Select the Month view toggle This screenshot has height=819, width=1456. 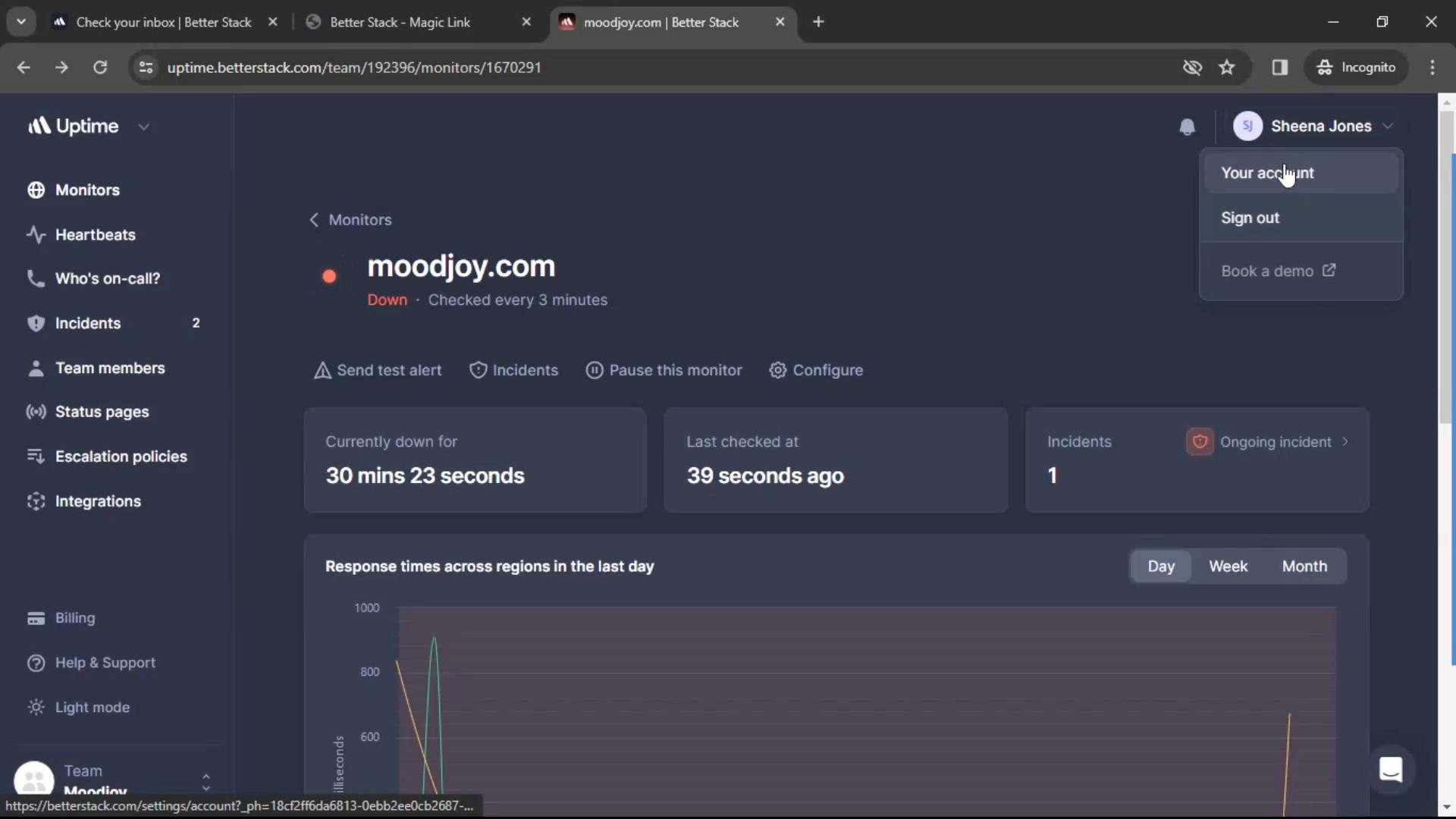(1304, 566)
